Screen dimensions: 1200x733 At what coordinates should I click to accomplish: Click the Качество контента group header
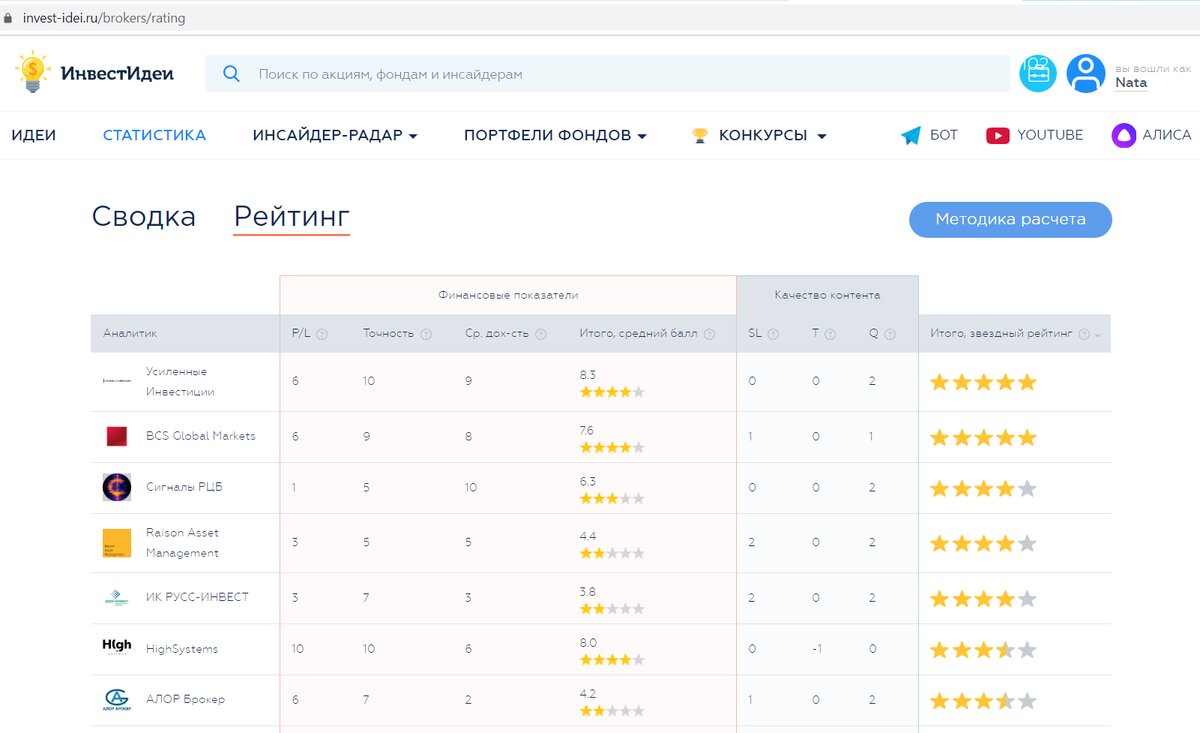click(x=827, y=295)
